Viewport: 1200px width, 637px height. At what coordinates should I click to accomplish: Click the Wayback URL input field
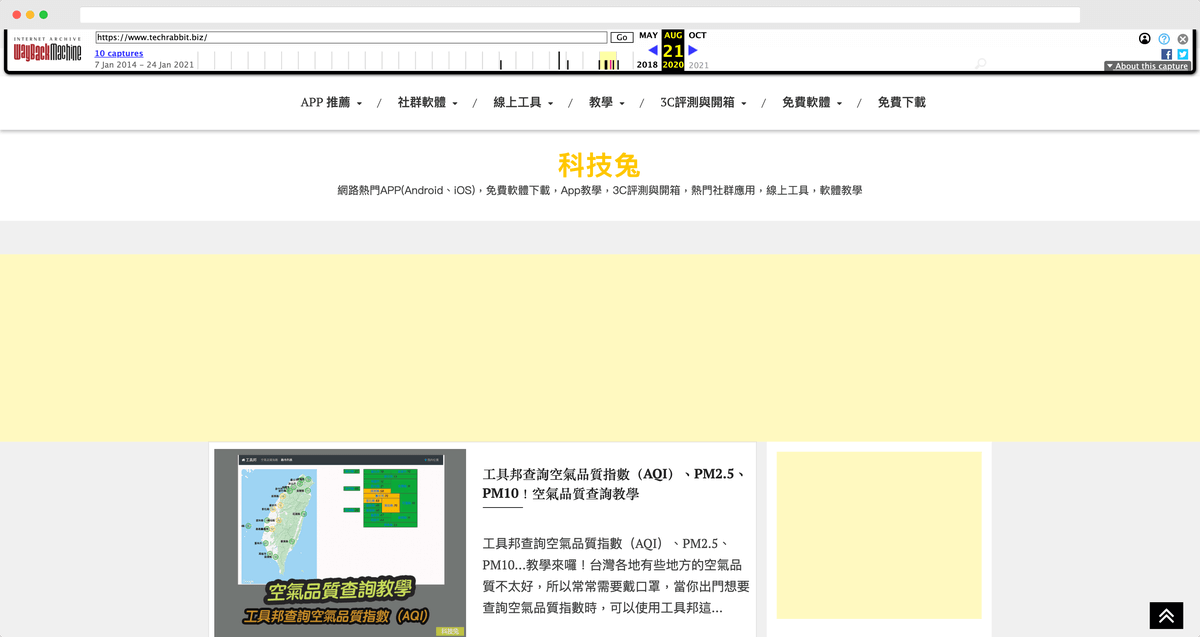350,37
